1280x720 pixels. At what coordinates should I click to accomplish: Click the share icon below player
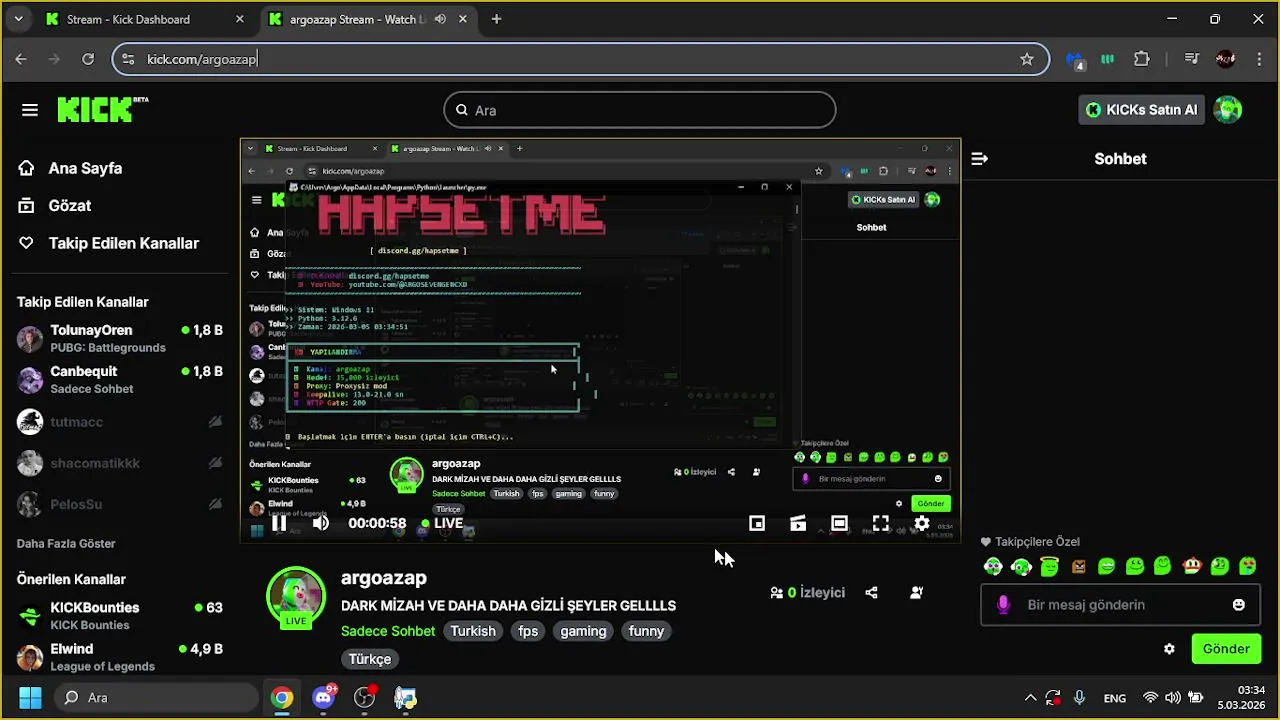871,592
